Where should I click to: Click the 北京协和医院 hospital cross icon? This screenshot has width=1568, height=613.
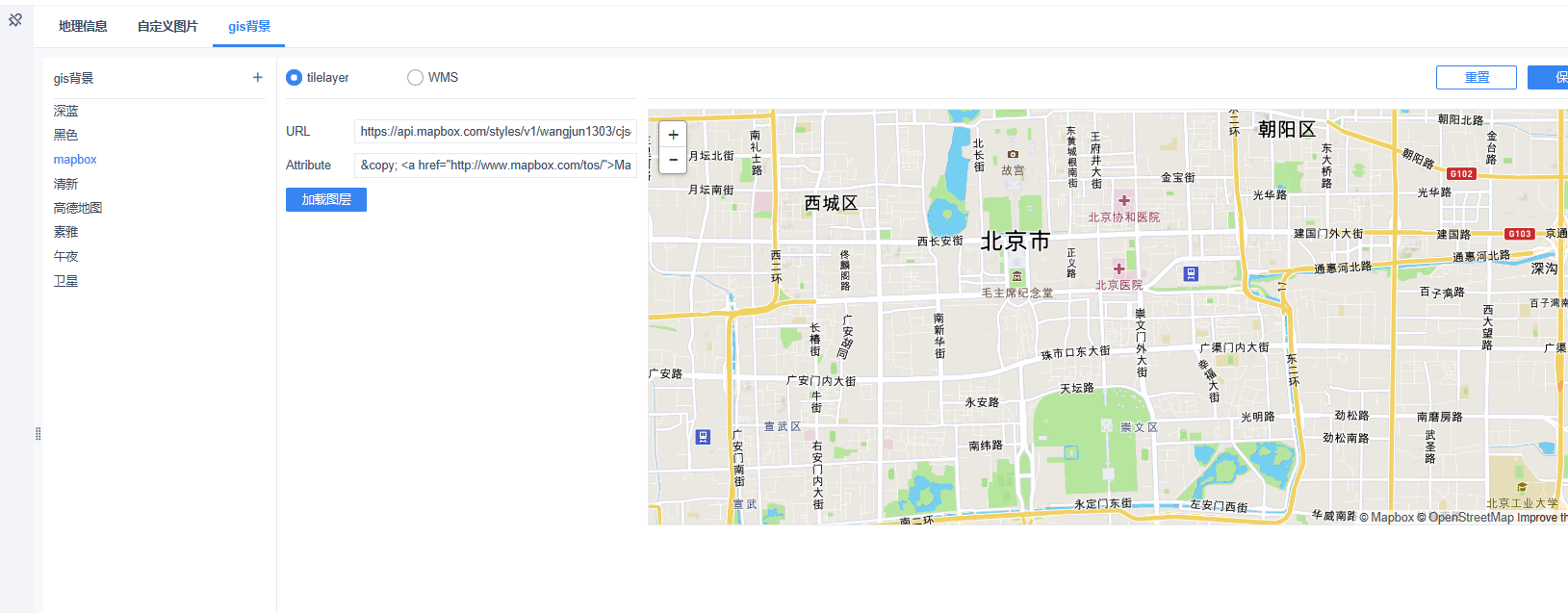[x=1123, y=201]
